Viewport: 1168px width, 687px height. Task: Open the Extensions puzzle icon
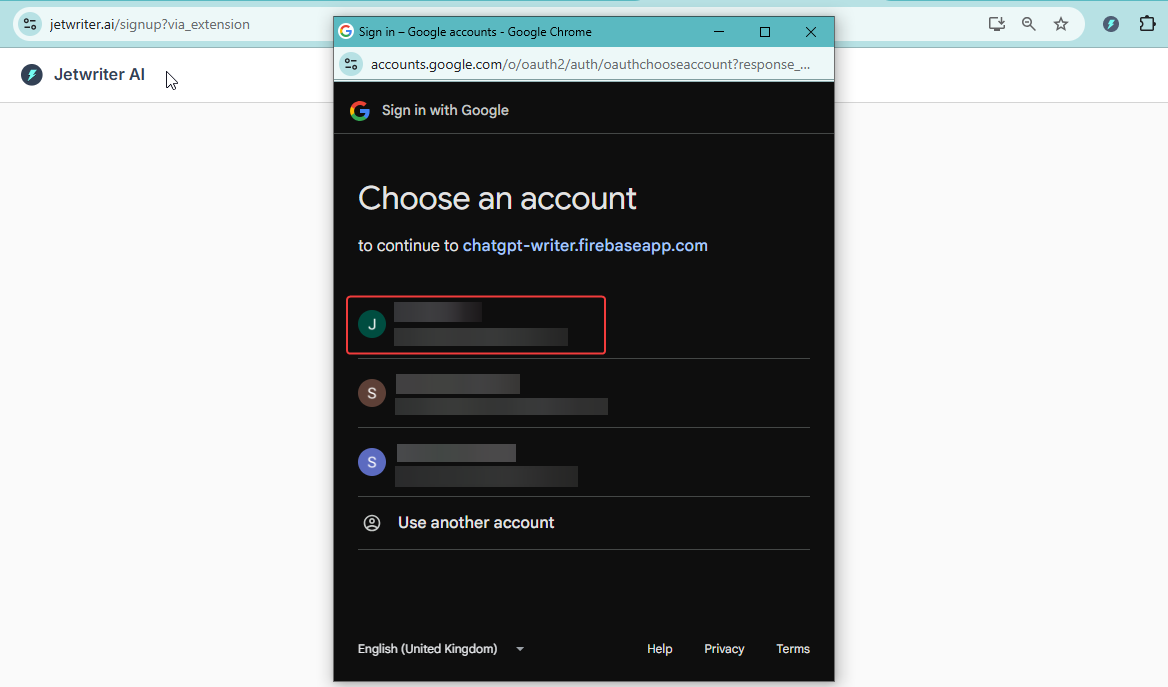coord(1147,24)
